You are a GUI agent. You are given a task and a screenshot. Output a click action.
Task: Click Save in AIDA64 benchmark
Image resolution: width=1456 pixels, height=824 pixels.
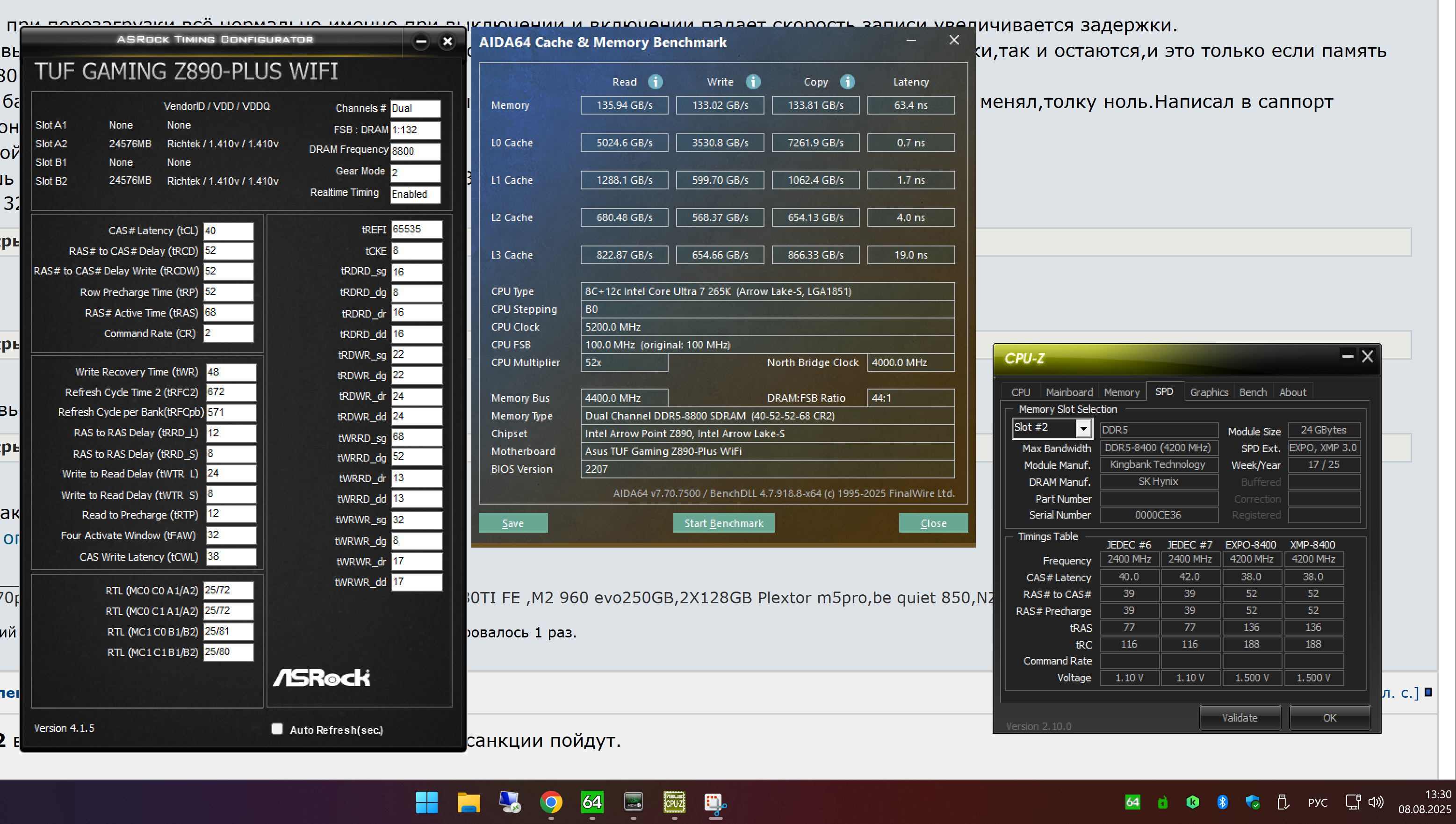[512, 523]
